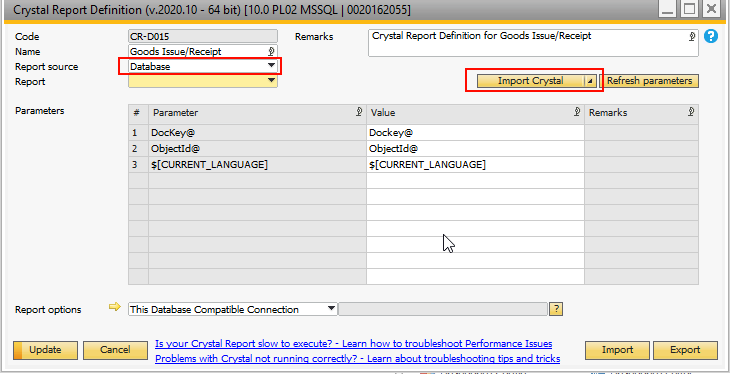Click the small question mark options button
The image size is (730, 374).
coord(556,309)
